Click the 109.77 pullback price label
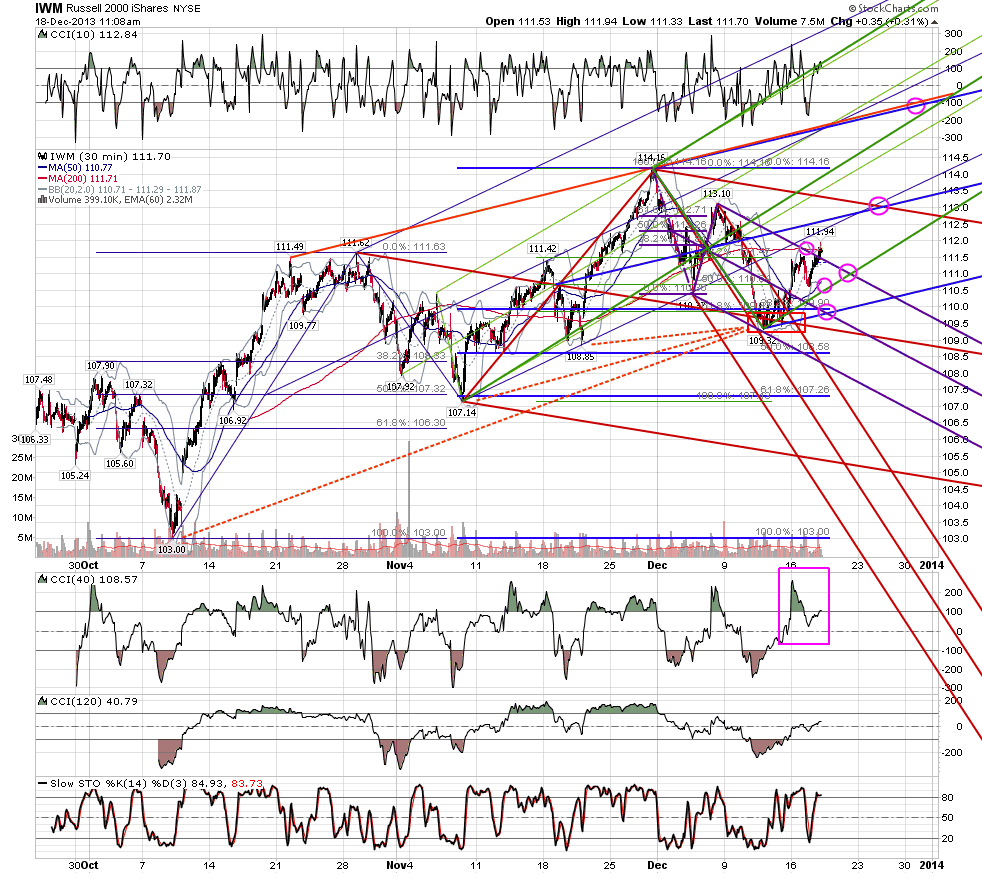Screen dimensions: 982x879 point(302,326)
